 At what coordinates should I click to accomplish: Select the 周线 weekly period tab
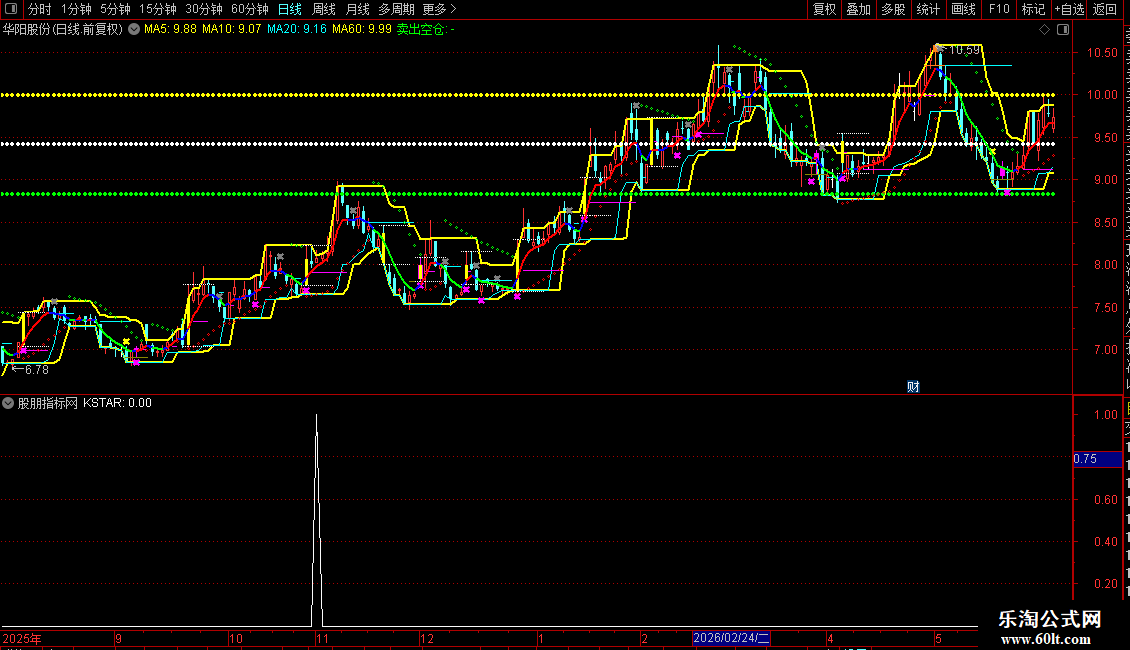(x=324, y=9)
